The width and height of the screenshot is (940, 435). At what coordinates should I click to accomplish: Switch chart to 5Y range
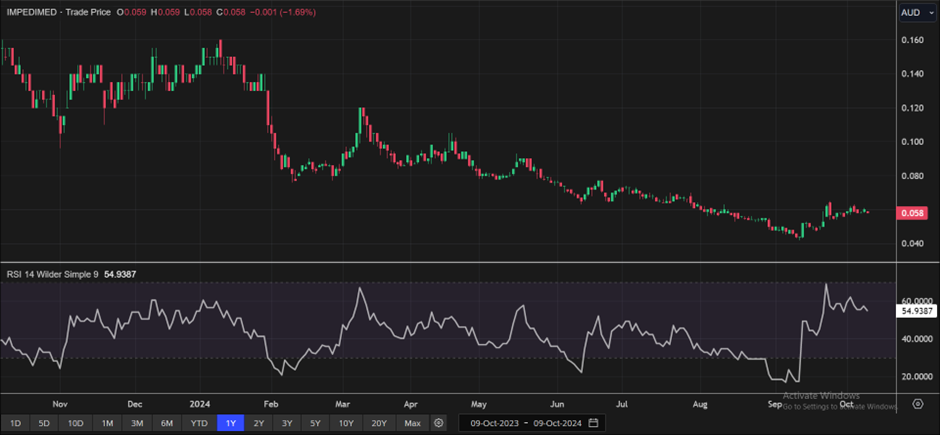pos(316,423)
